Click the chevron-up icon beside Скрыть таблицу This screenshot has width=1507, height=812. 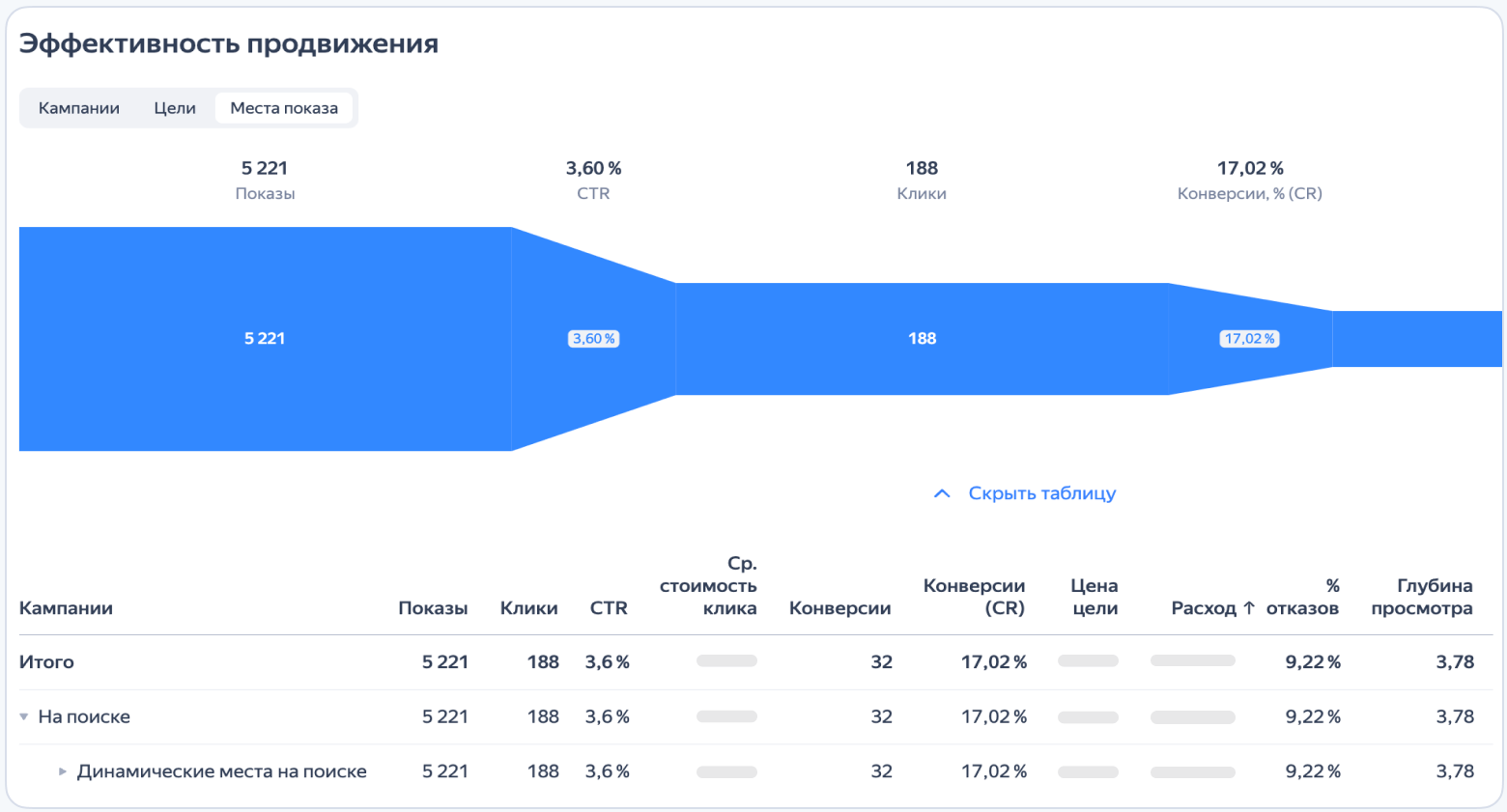pyautogui.click(x=942, y=494)
